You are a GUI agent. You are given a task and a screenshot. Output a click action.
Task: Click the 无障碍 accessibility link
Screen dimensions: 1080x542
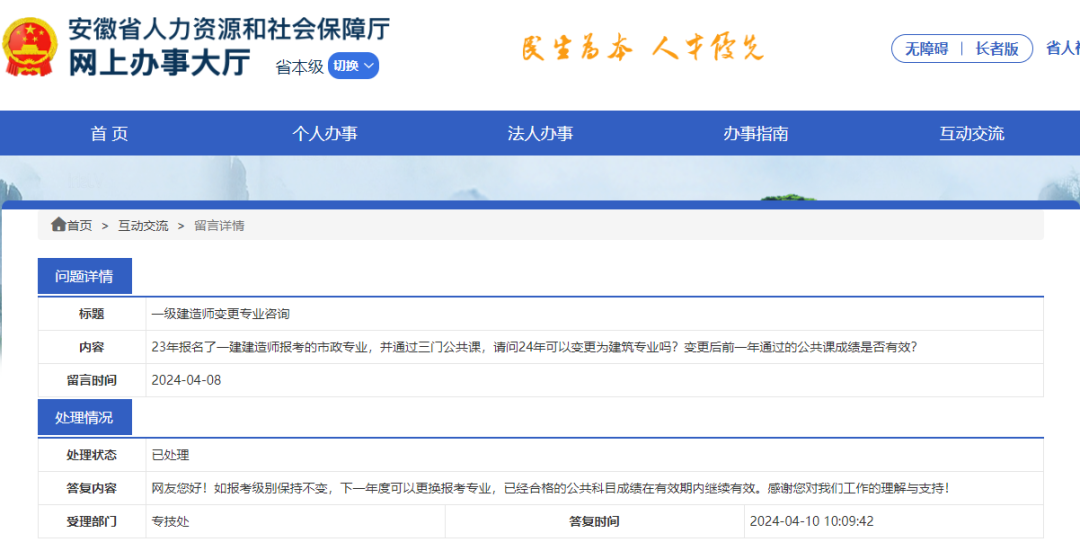click(x=926, y=49)
